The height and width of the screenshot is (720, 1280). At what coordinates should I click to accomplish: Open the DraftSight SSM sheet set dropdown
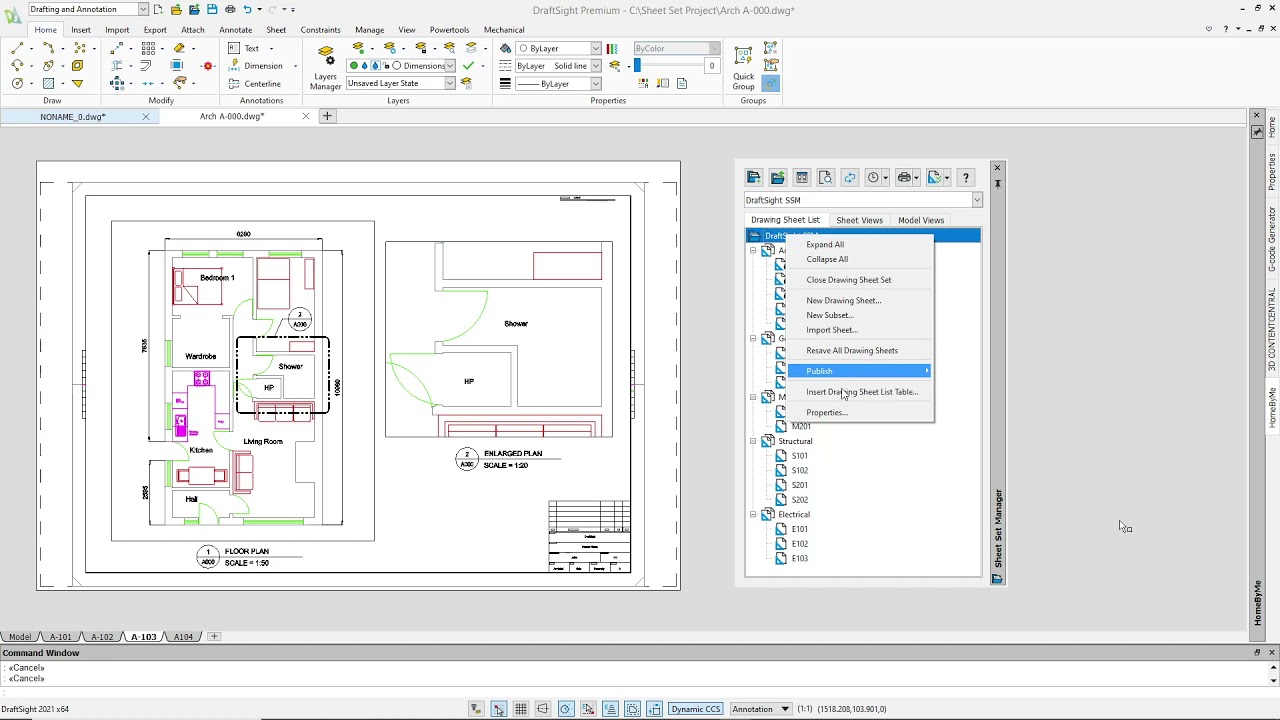(977, 200)
